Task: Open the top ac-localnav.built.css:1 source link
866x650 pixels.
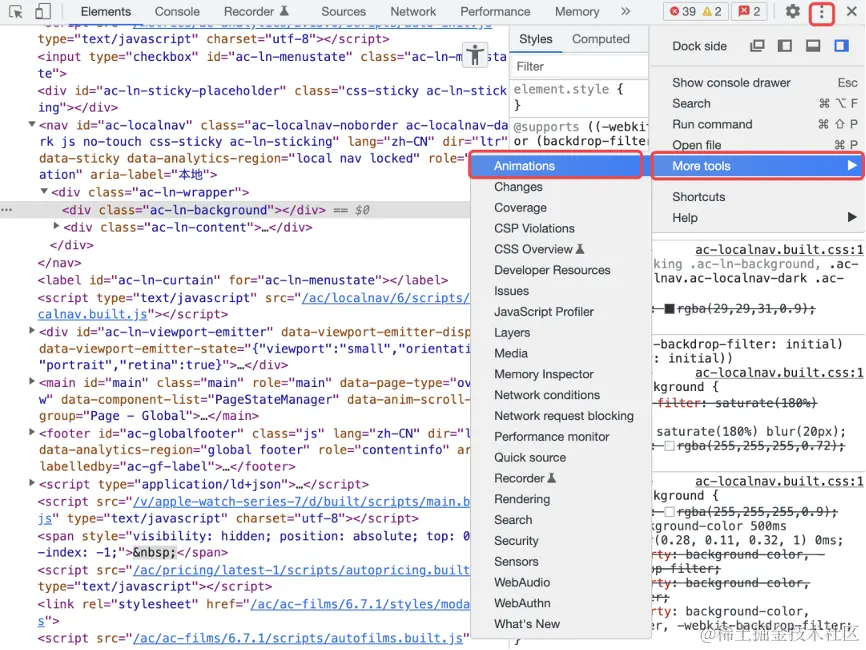Action: point(779,250)
